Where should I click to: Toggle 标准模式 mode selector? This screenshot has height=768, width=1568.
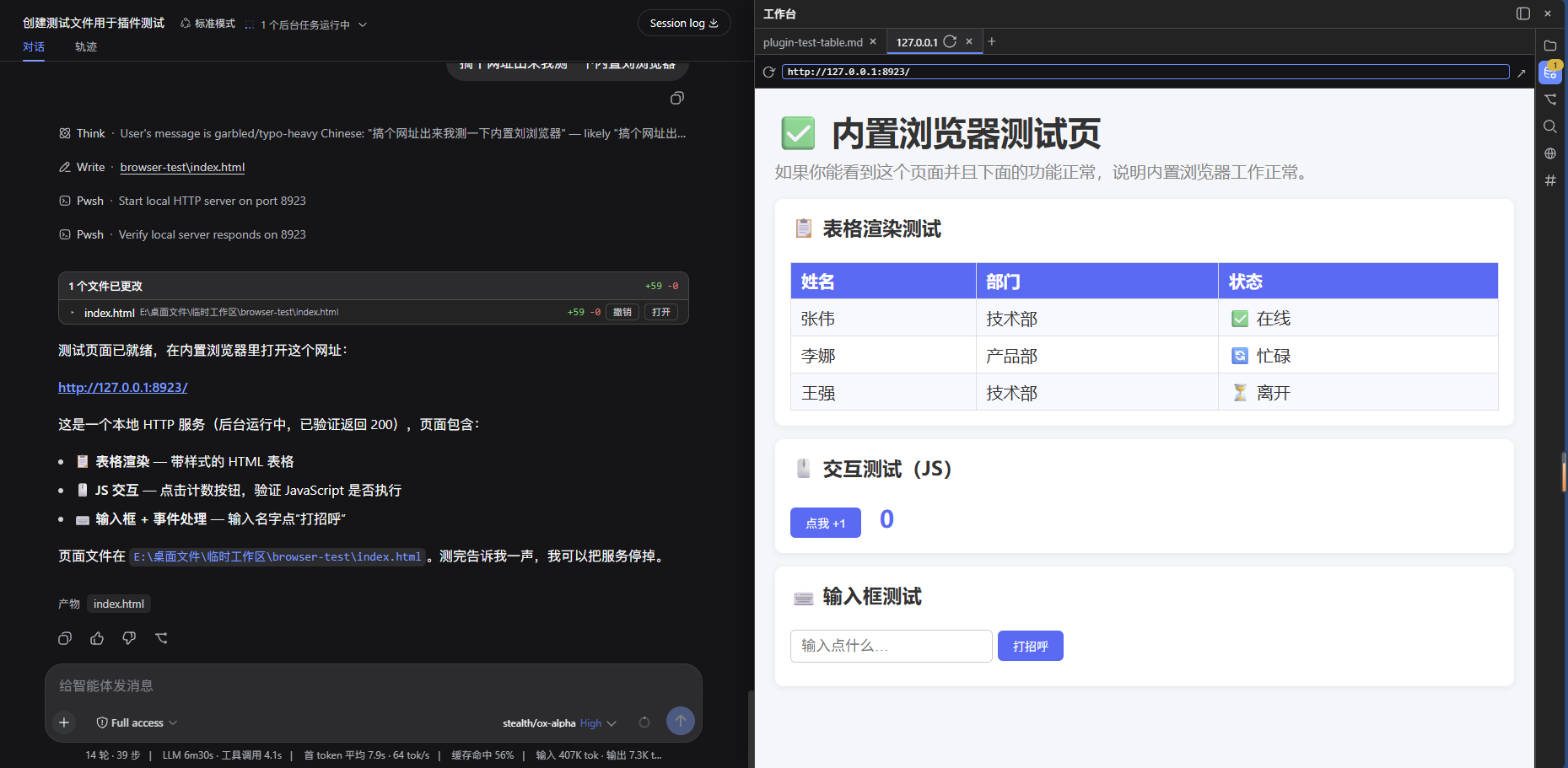point(207,24)
